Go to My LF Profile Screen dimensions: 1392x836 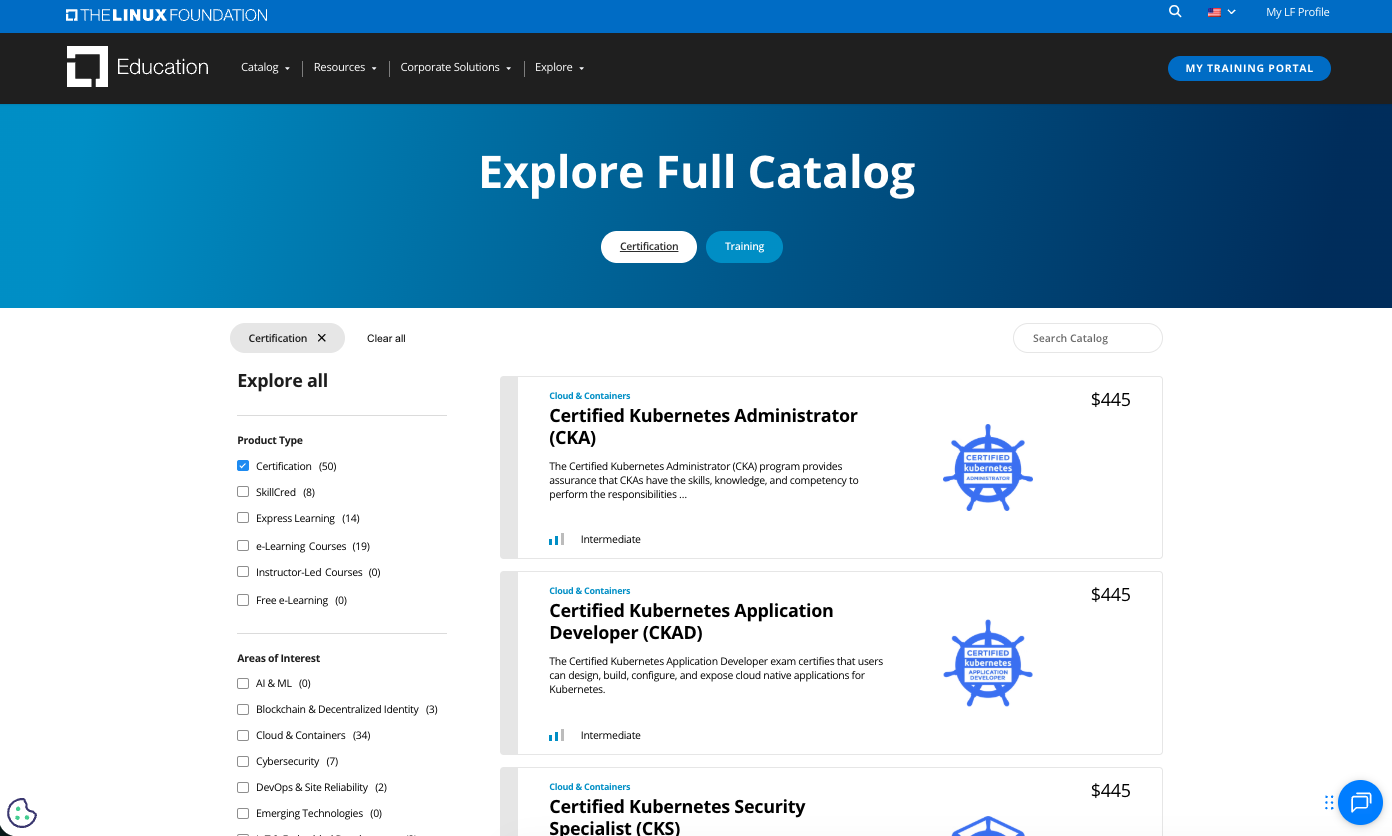click(x=1297, y=12)
